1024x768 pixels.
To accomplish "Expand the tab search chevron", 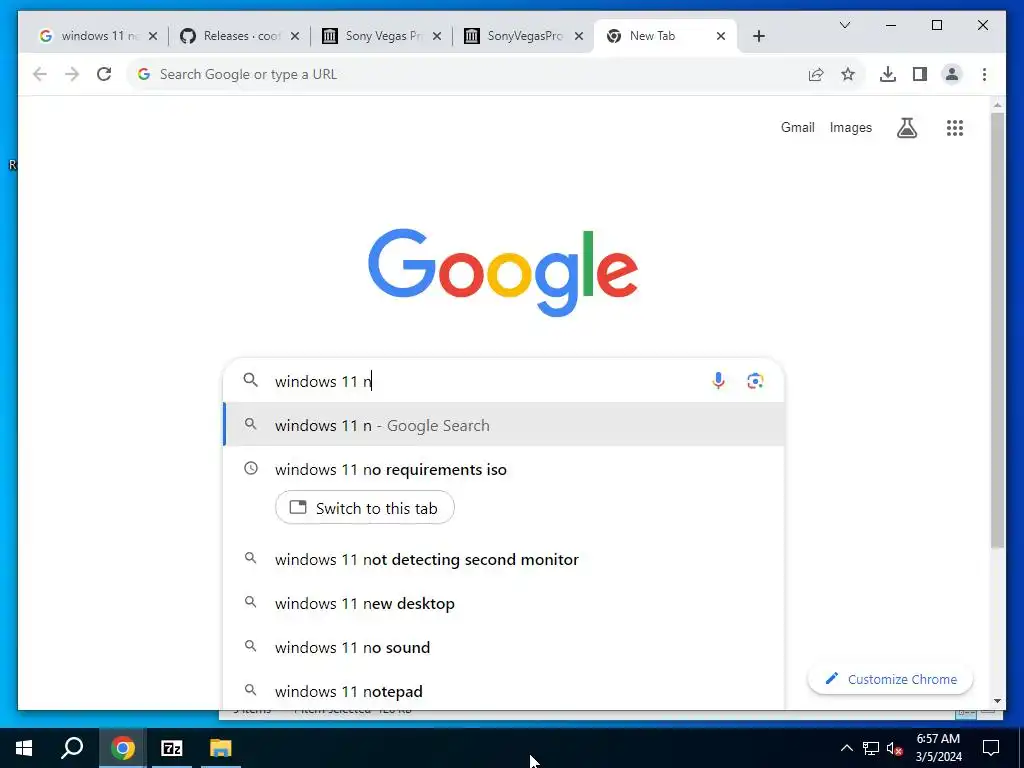I will [x=844, y=25].
